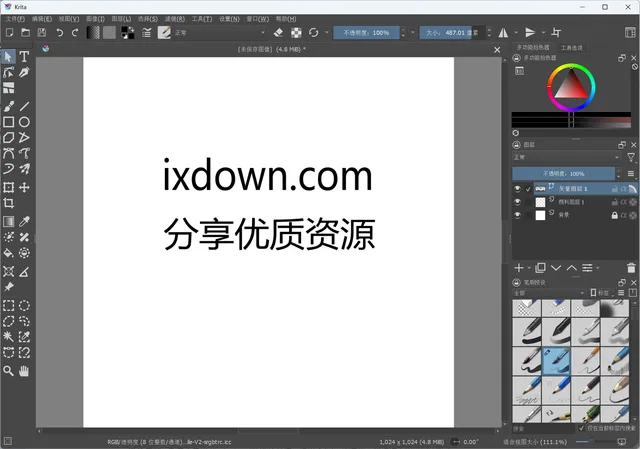Screen dimensions: 640x449
Task: Expand the layer properties dropdown arrow
Action: click(x=598, y=268)
